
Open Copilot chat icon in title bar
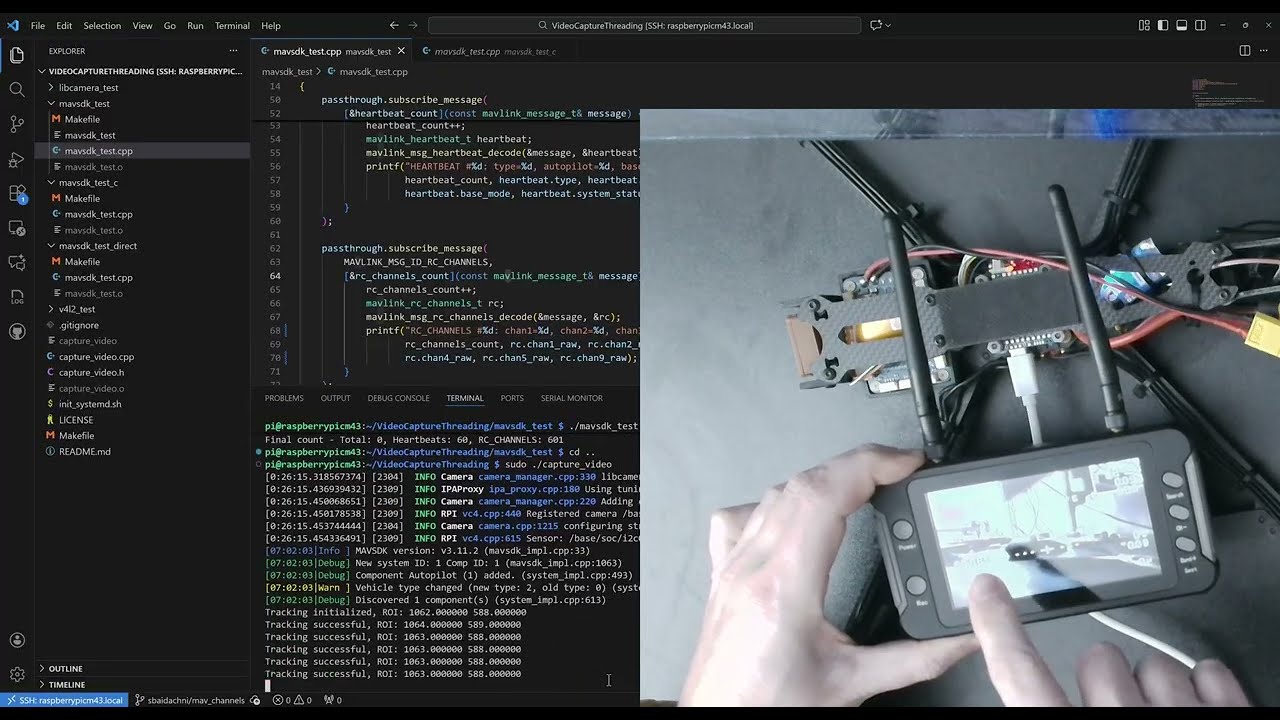tap(876, 25)
